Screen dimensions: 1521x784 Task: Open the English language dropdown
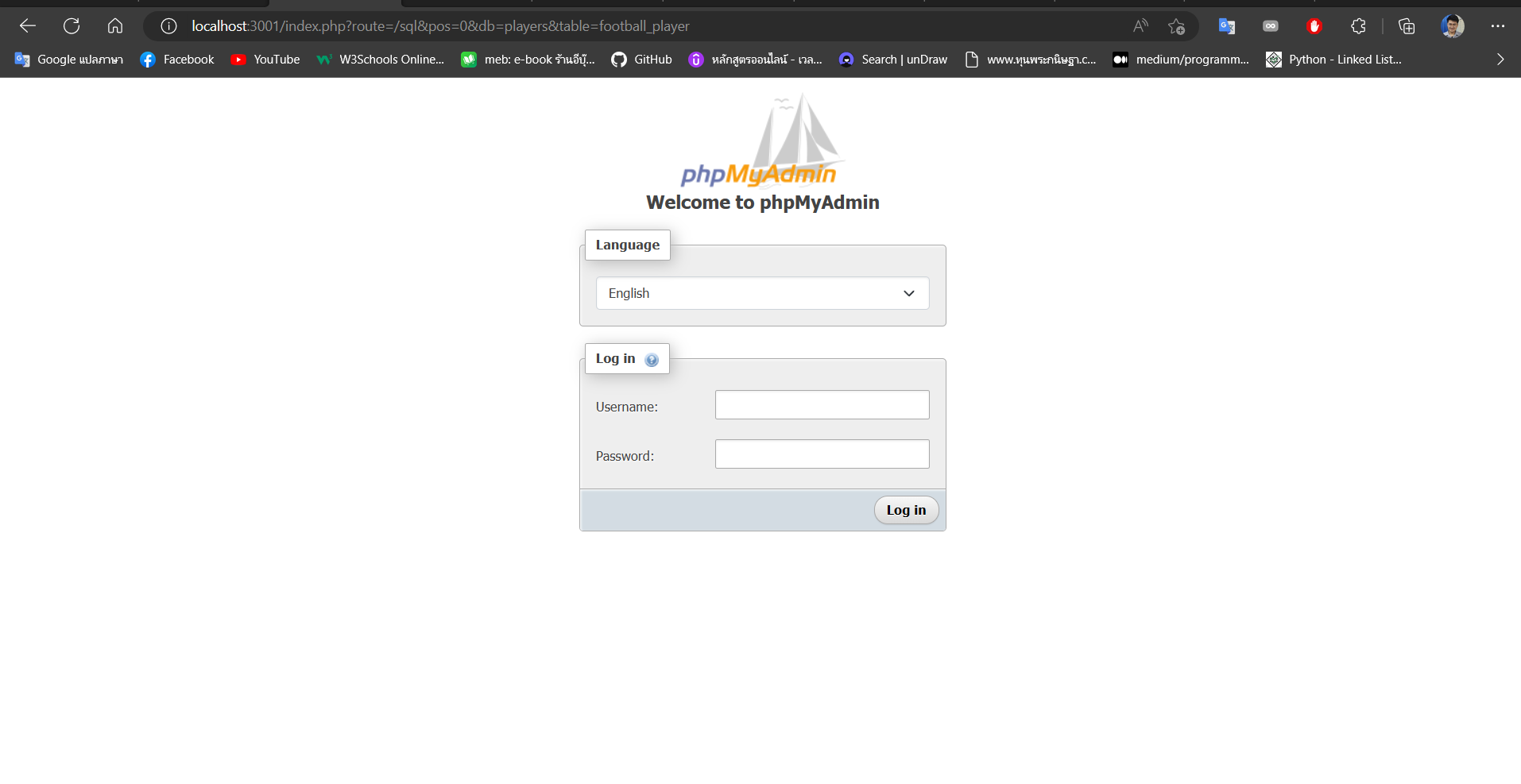click(x=761, y=293)
